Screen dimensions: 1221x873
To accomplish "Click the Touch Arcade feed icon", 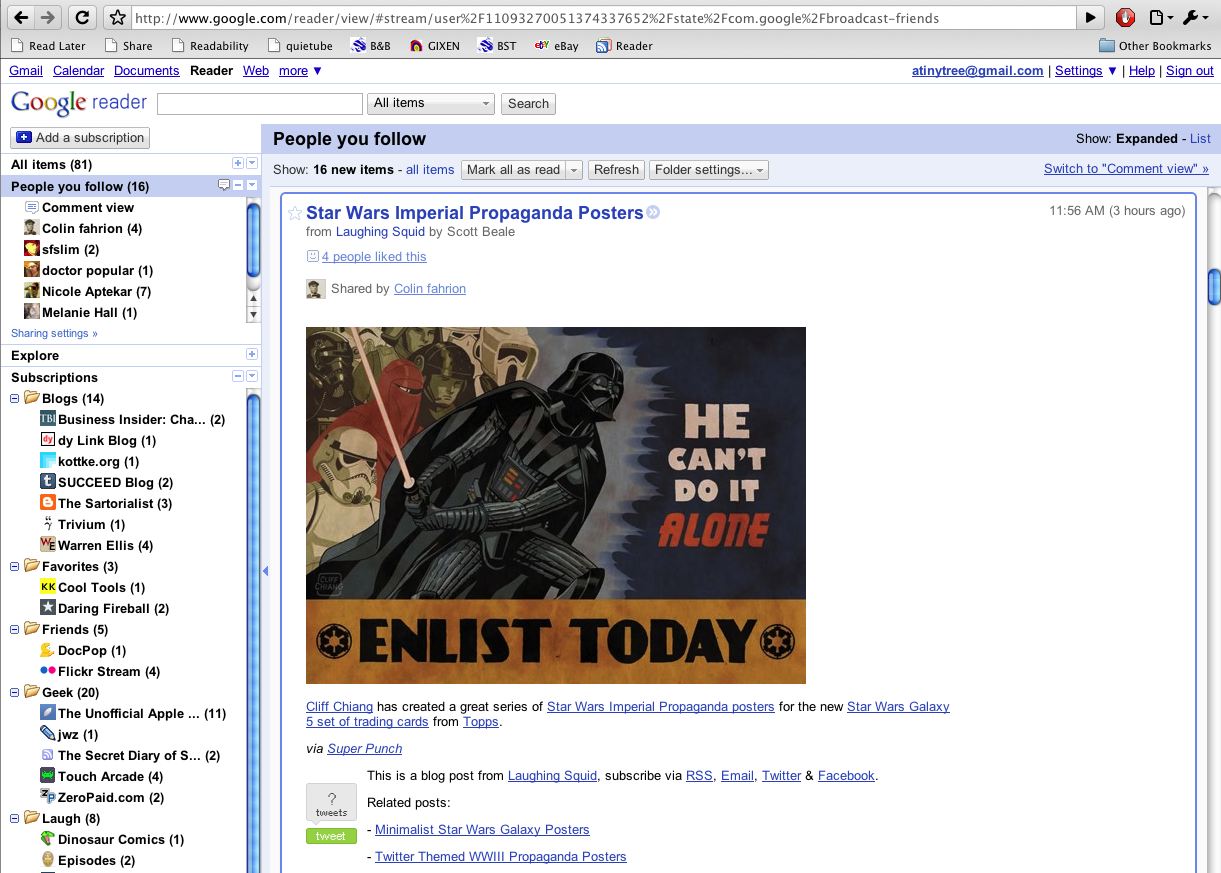I will tap(48, 776).
